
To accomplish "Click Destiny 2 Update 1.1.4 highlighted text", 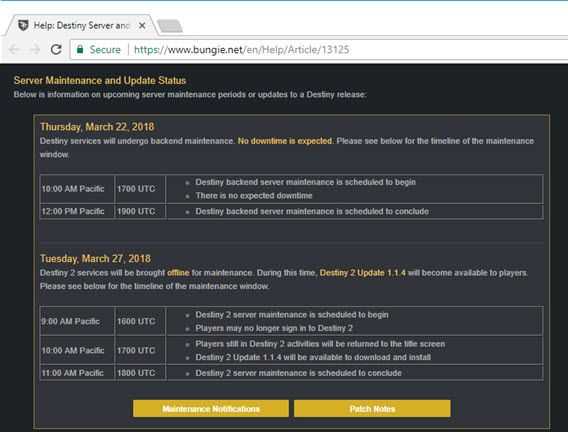I will coord(363,273).
